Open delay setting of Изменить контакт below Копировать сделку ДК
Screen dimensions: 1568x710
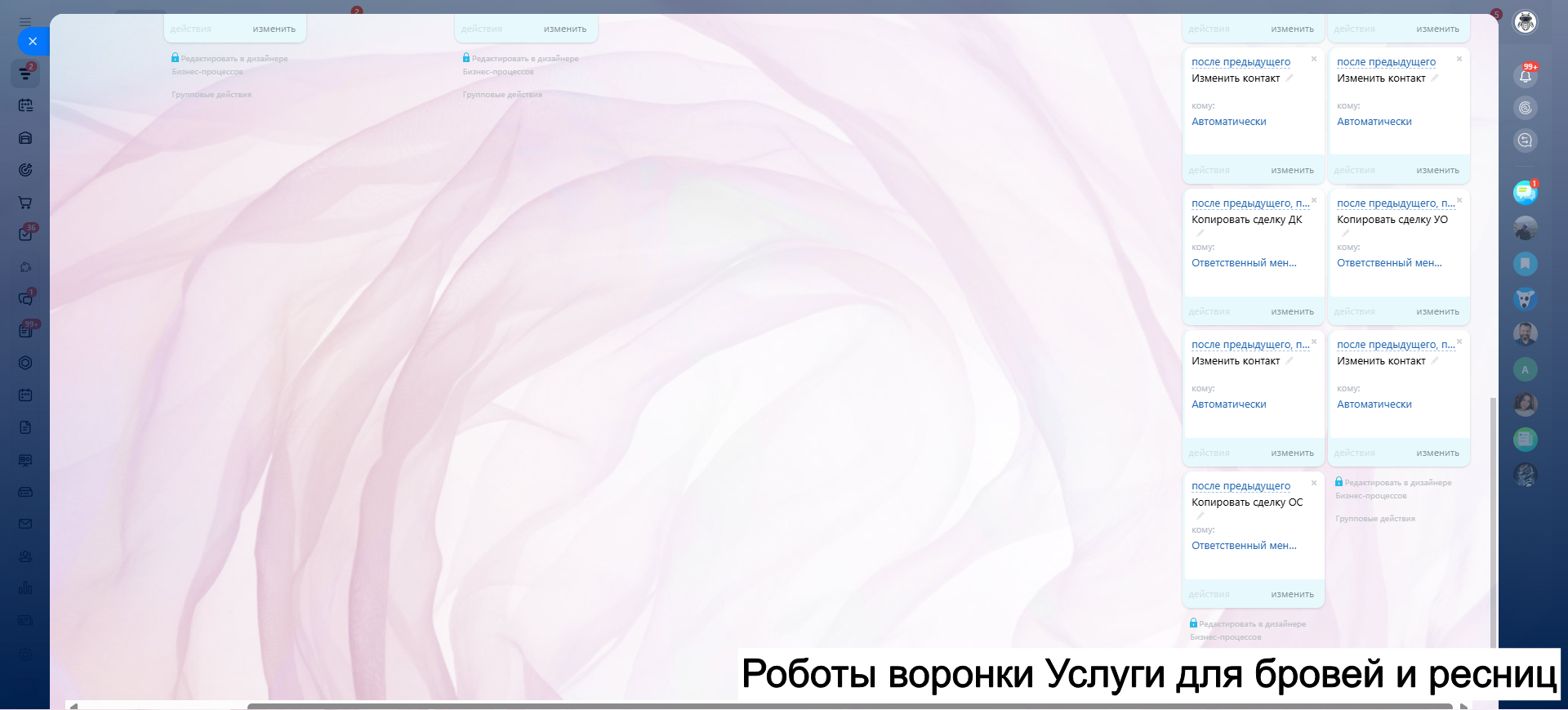pos(1249,345)
